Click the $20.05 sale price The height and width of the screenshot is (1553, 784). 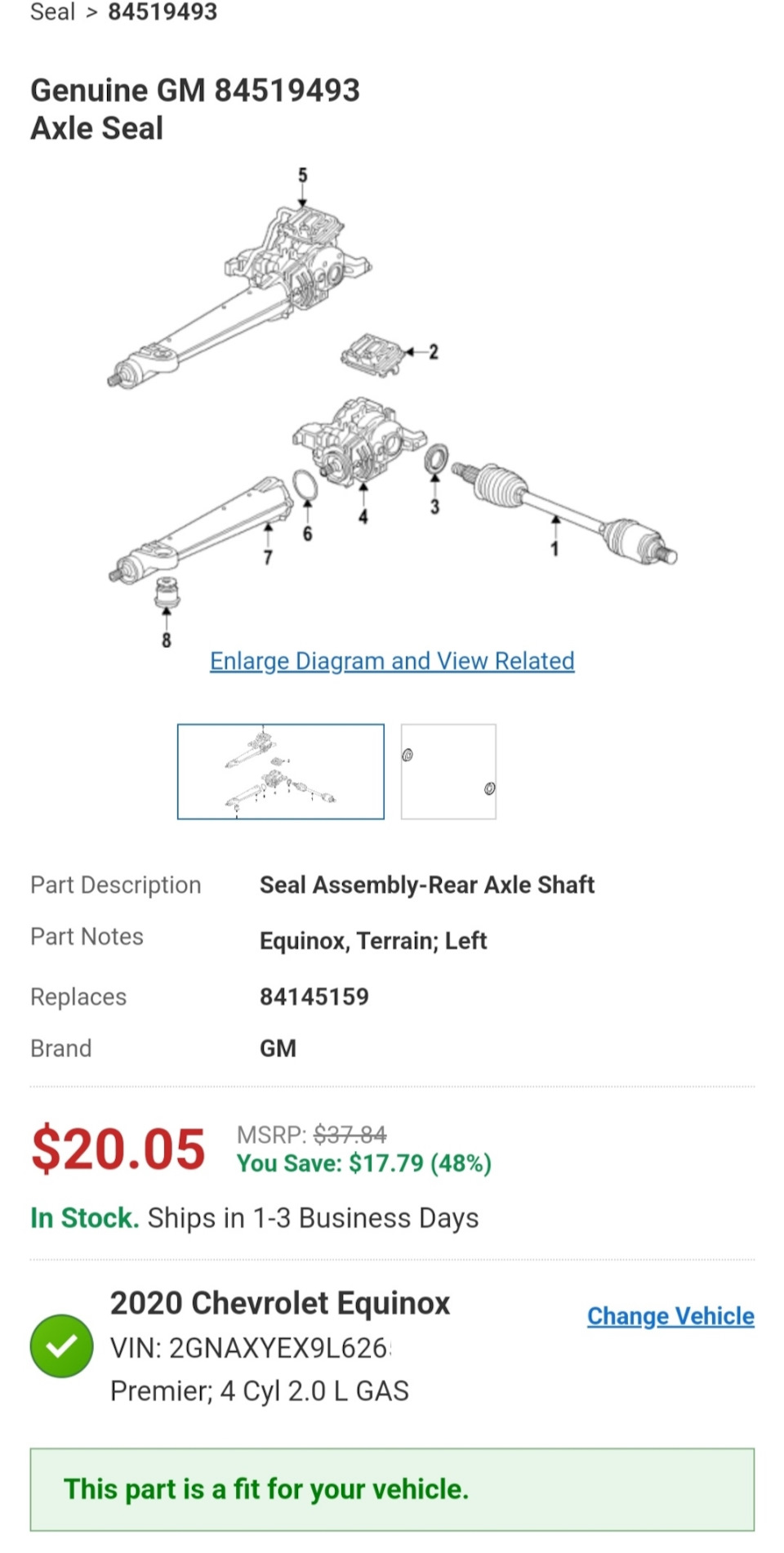(x=118, y=1149)
